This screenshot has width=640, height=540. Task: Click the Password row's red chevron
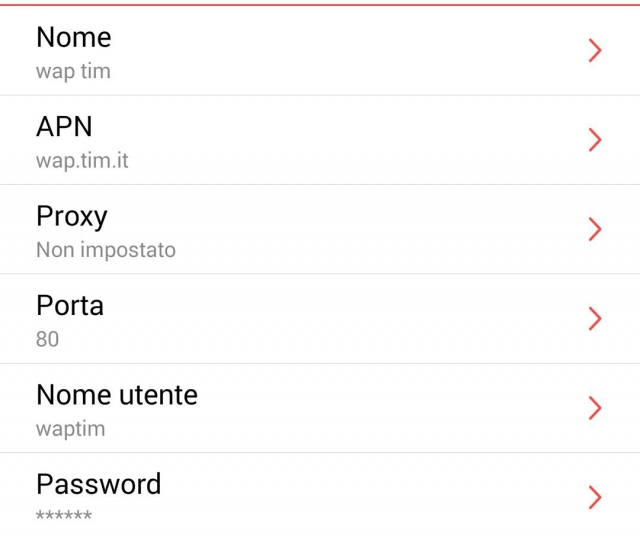click(x=595, y=497)
